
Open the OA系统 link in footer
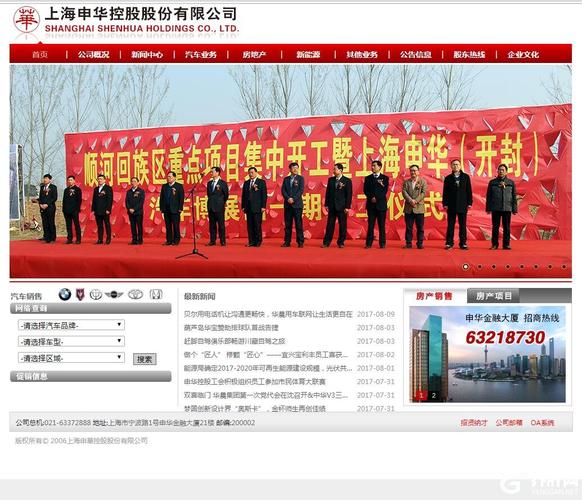(542, 423)
